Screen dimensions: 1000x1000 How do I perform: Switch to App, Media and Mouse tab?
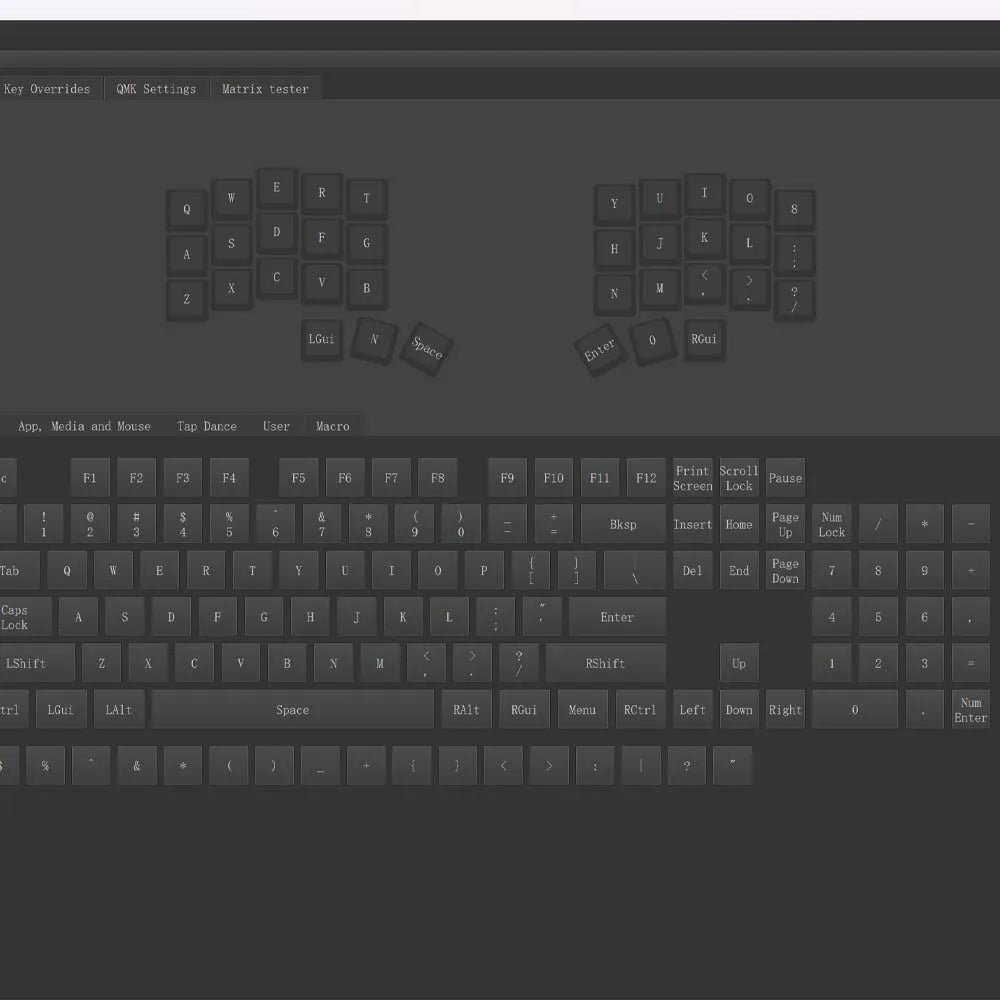84,426
